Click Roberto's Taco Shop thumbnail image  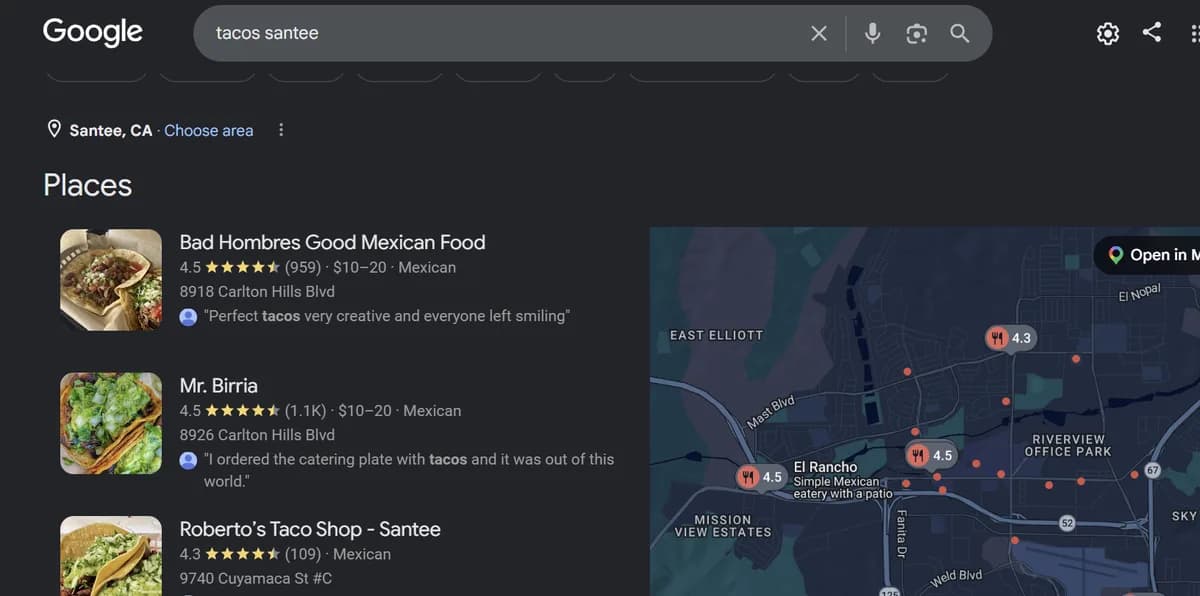[x=111, y=556]
